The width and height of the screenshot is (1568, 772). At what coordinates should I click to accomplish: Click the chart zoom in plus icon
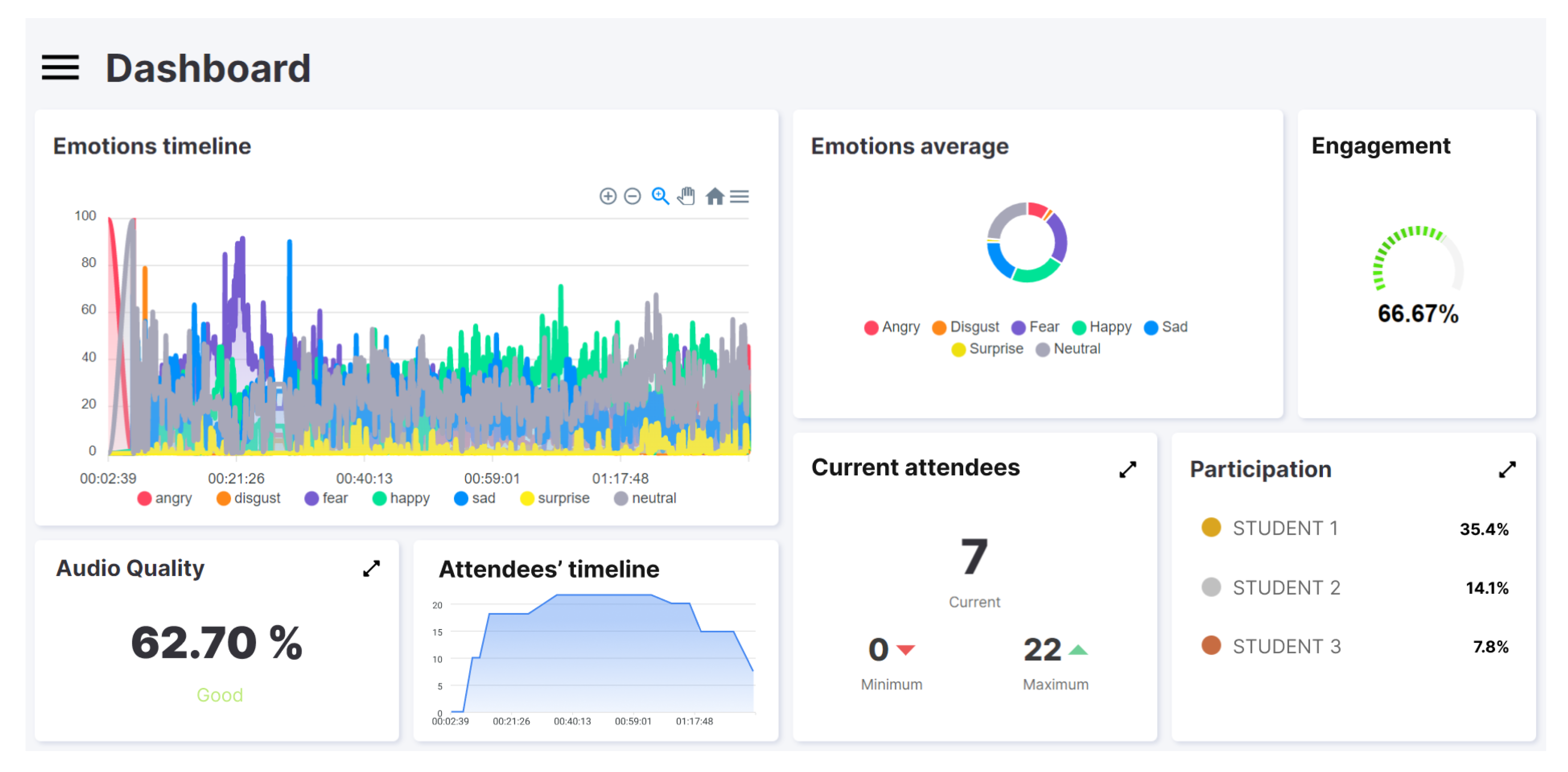[x=608, y=196]
